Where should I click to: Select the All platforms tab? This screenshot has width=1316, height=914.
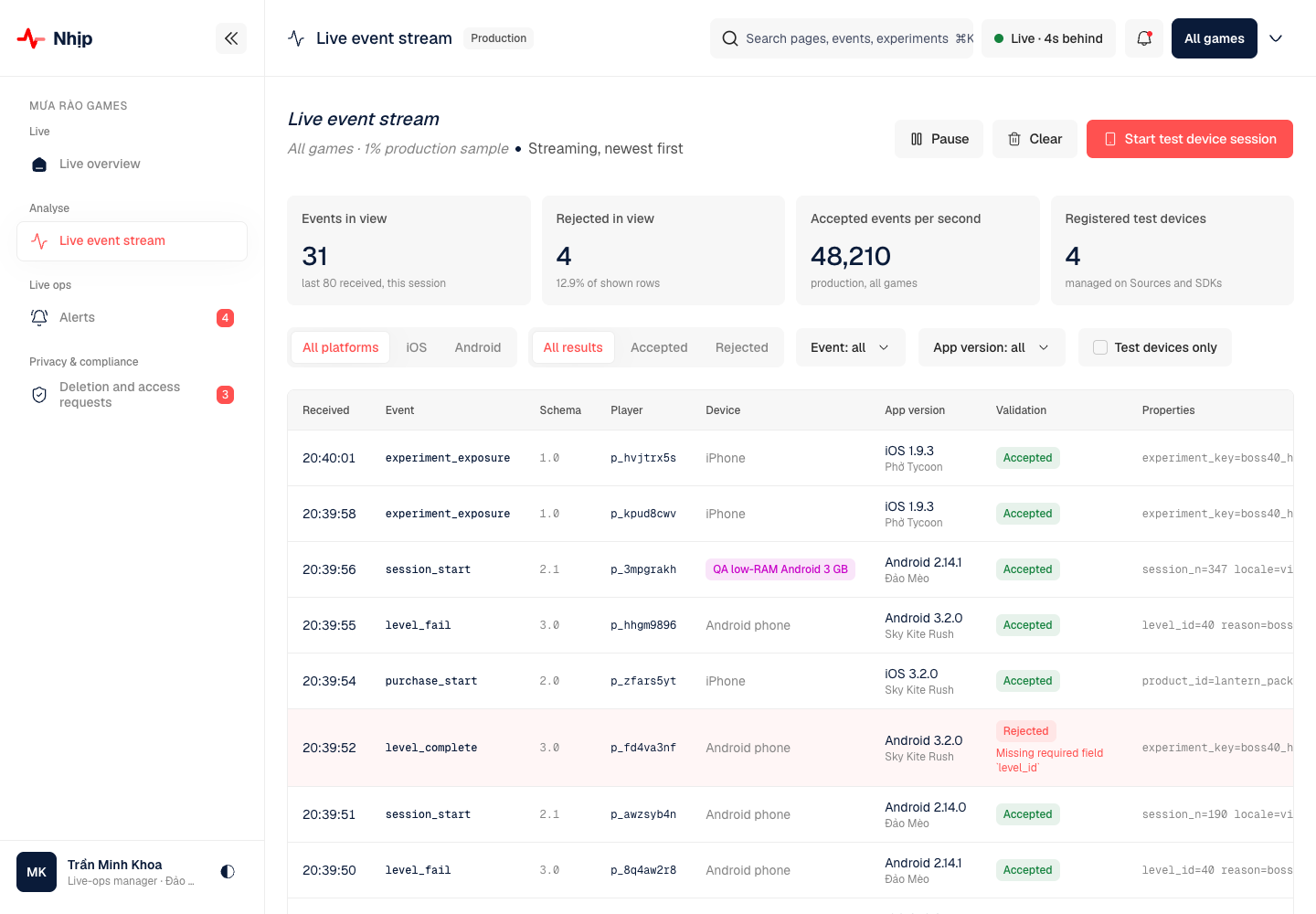point(341,347)
